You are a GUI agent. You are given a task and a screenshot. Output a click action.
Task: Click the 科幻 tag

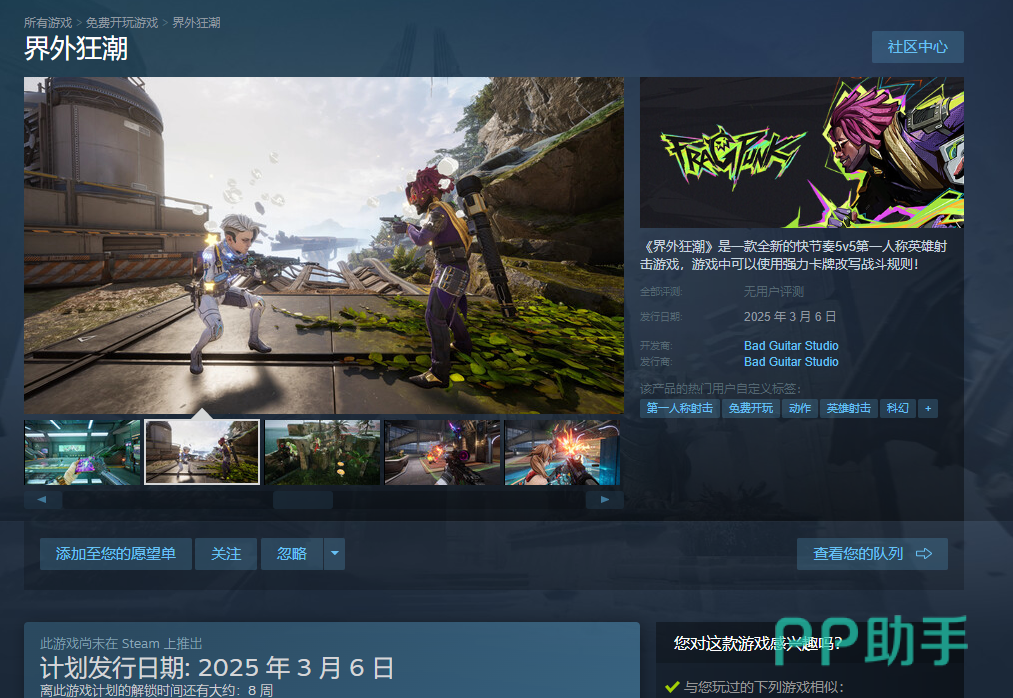898,408
